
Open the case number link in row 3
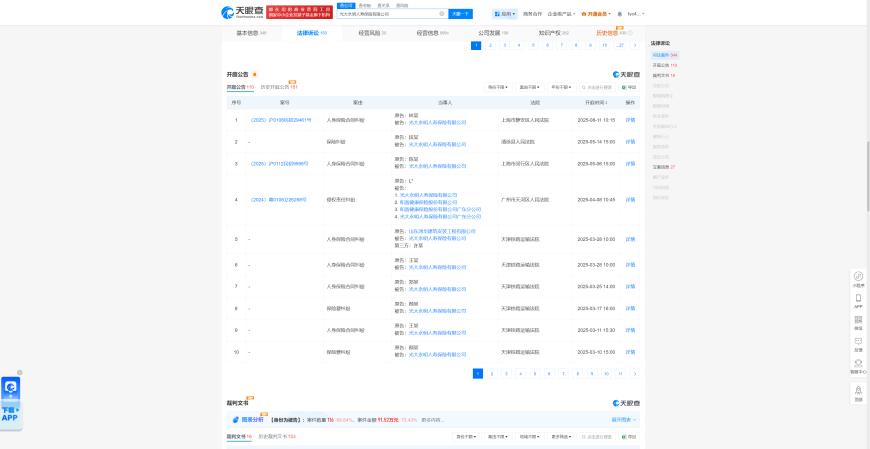coord(280,164)
